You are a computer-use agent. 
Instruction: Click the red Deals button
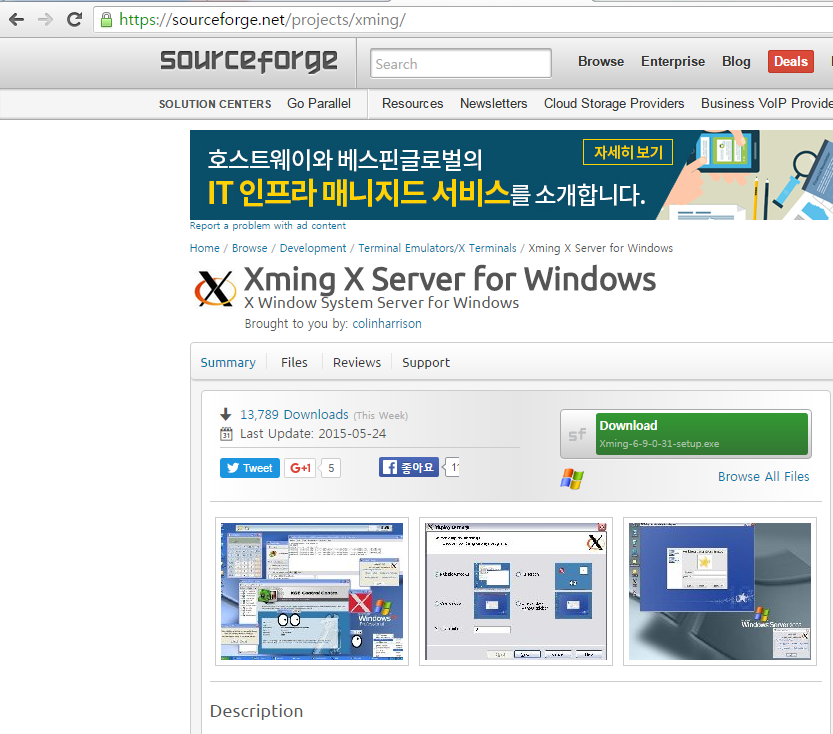pyautogui.click(x=790, y=61)
